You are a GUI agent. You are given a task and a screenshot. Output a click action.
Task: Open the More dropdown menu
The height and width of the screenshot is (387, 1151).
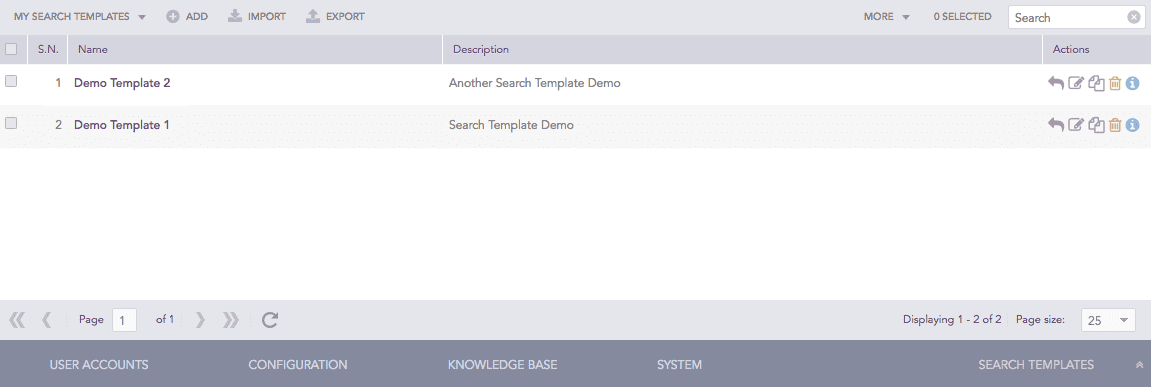(x=887, y=16)
